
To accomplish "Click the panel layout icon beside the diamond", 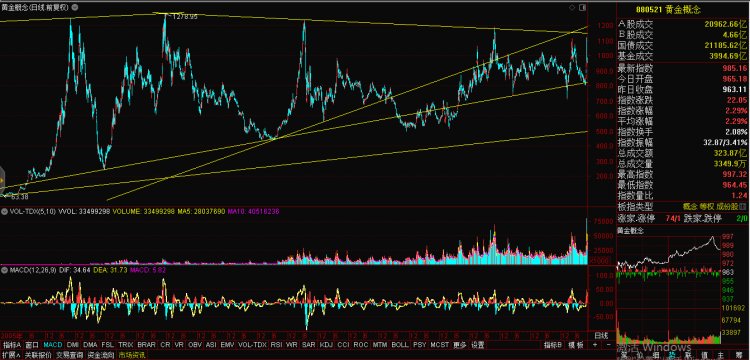I will click(x=582, y=8).
